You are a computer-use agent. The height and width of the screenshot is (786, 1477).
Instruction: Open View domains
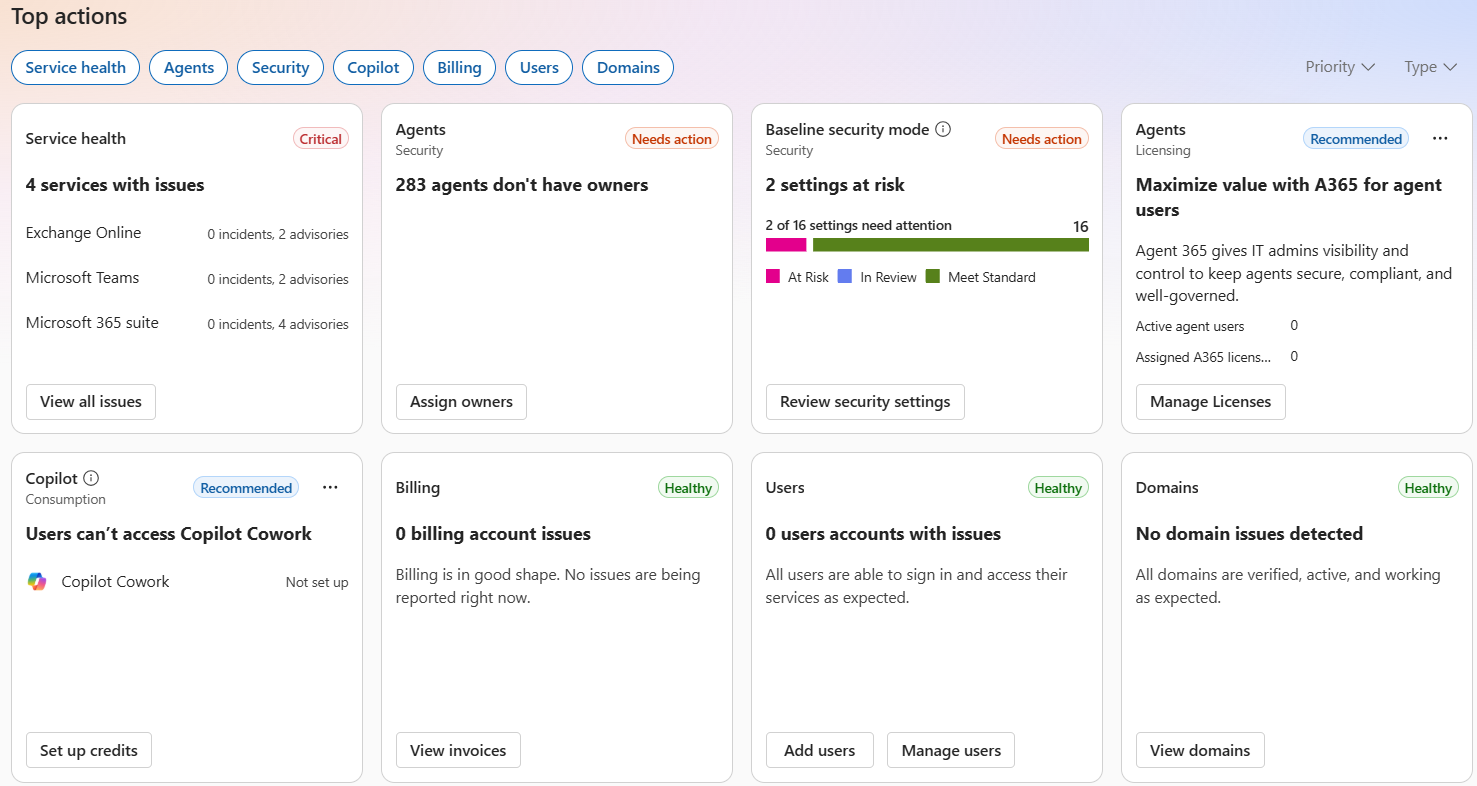click(x=1200, y=751)
